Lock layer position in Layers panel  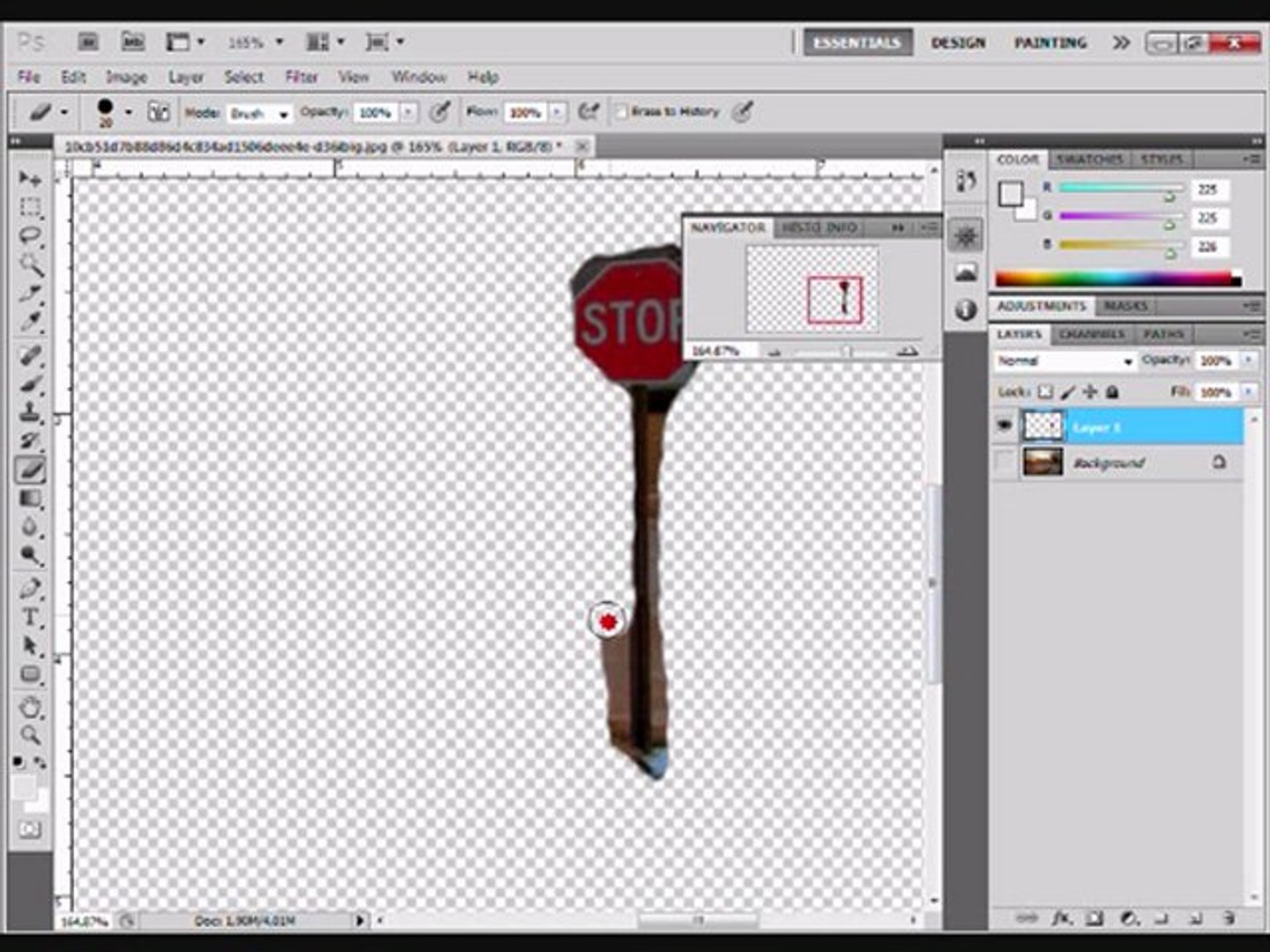[x=1090, y=391]
